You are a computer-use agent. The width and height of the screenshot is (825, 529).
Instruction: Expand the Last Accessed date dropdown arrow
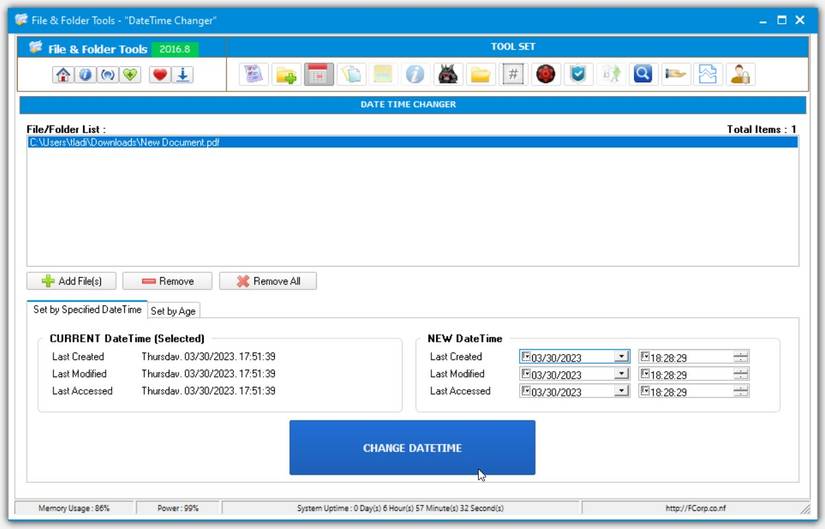pos(621,391)
